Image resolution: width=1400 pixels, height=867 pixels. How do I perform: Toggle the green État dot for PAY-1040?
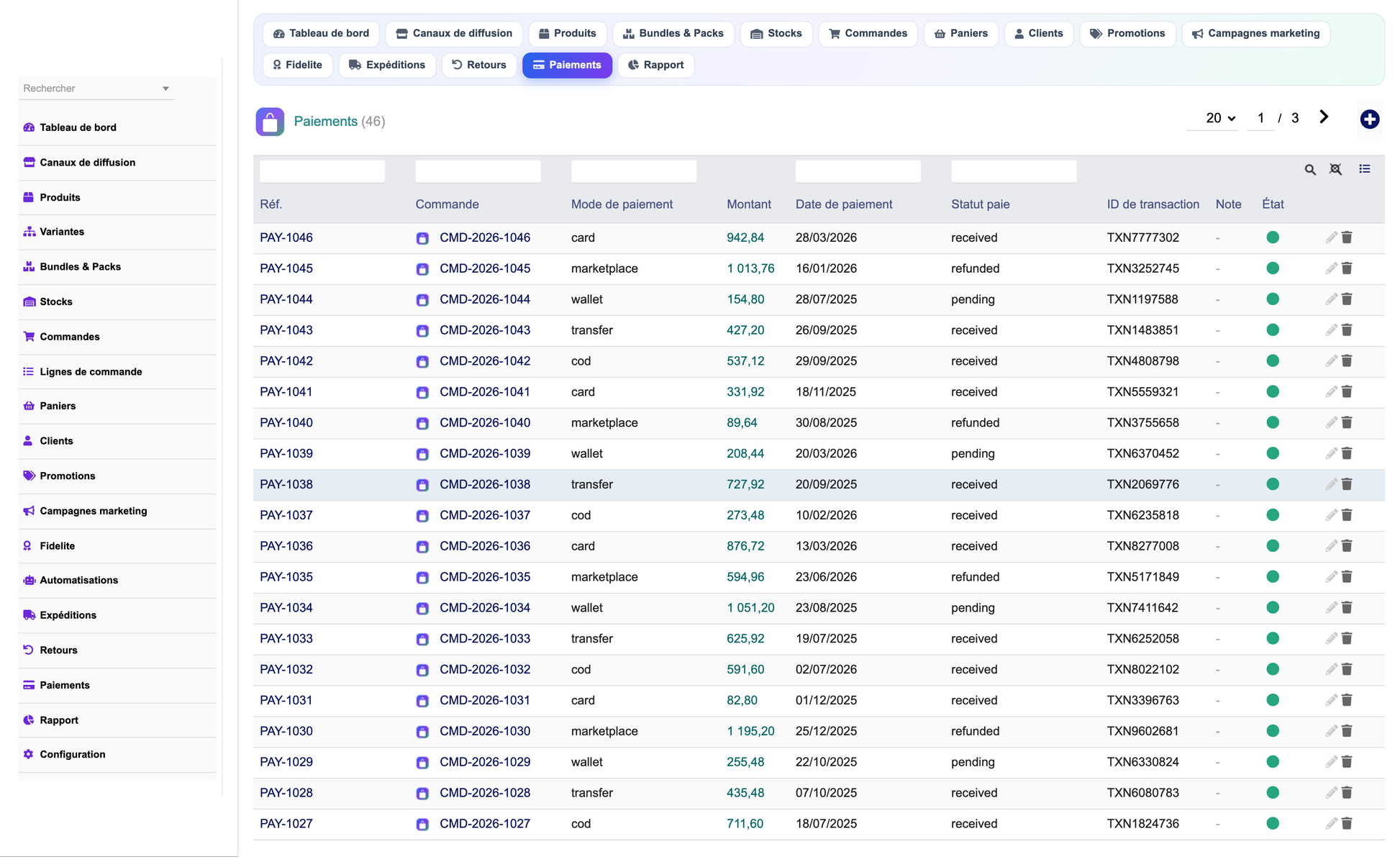1272,423
